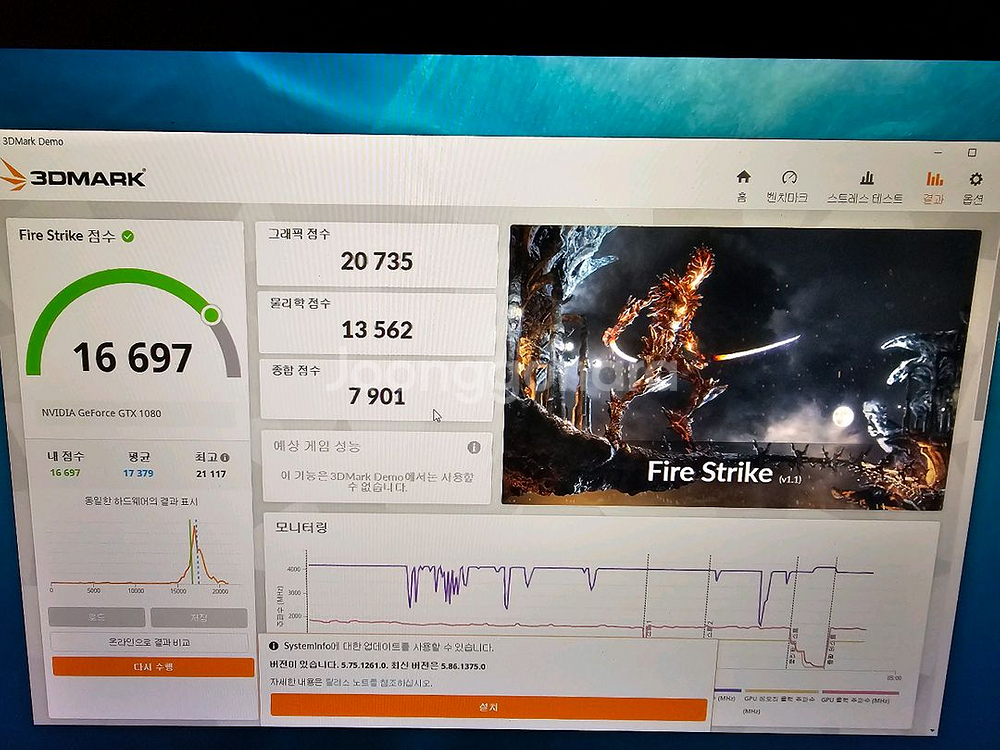Click info icon beside 최고 score
This screenshot has height=750, width=1000.
[x=225, y=457]
